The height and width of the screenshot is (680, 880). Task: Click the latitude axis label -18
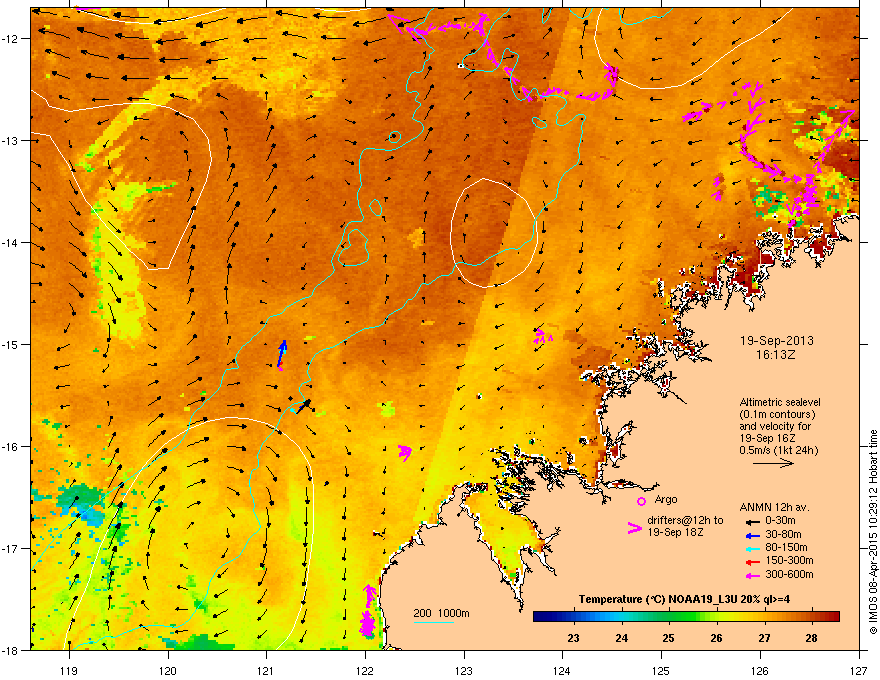(11, 650)
